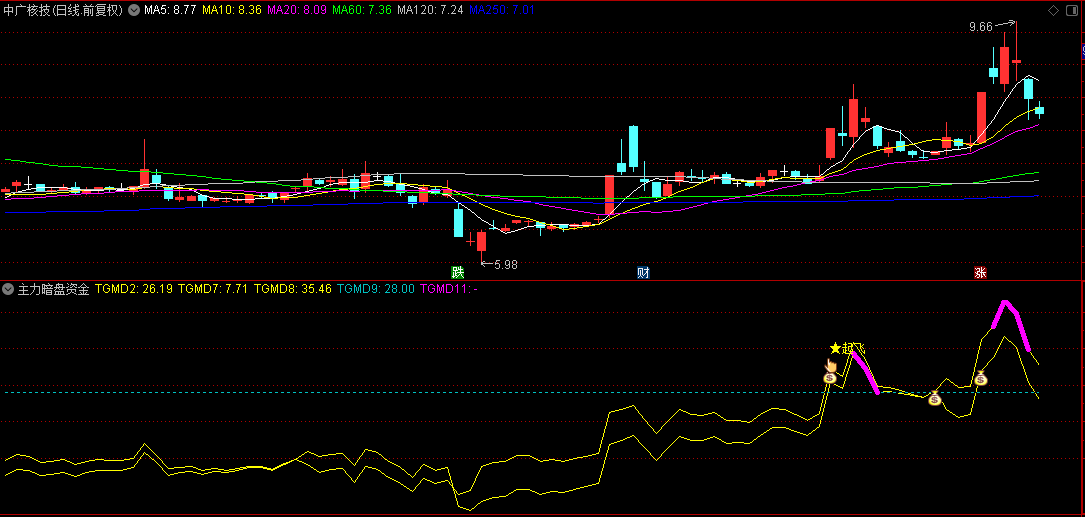
Task: Click the yellow star 起飞 signal
Action: (x=848, y=348)
